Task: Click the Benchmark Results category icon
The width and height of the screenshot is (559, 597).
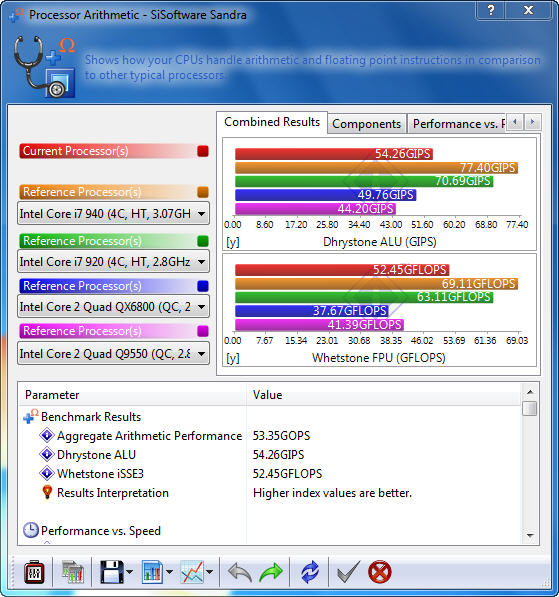Action: [x=30, y=416]
